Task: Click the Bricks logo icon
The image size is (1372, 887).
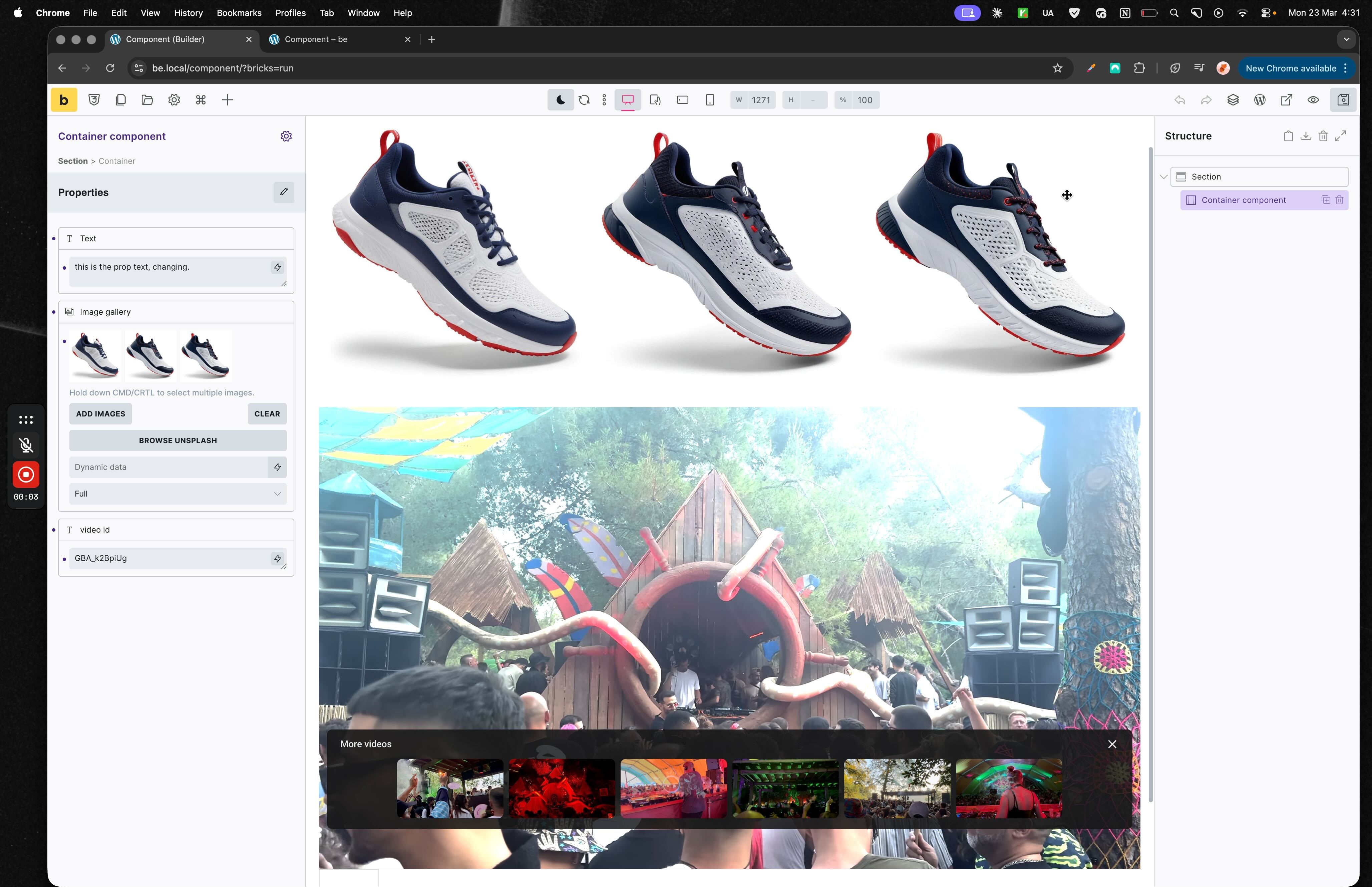Action: coord(63,100)
